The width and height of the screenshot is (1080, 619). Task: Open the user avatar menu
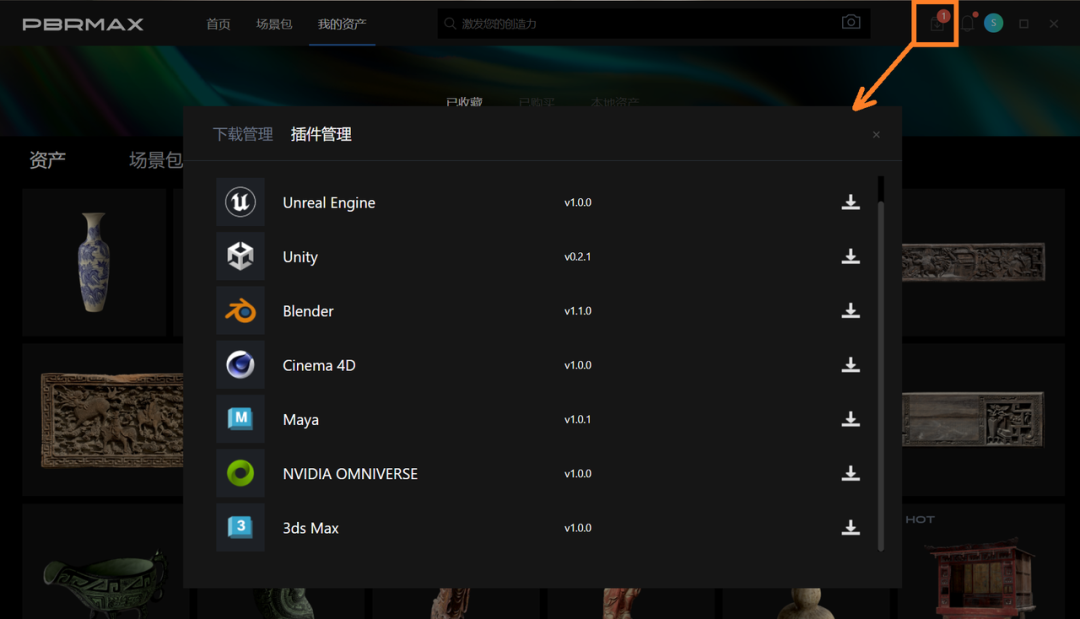(x=993, y=23)
